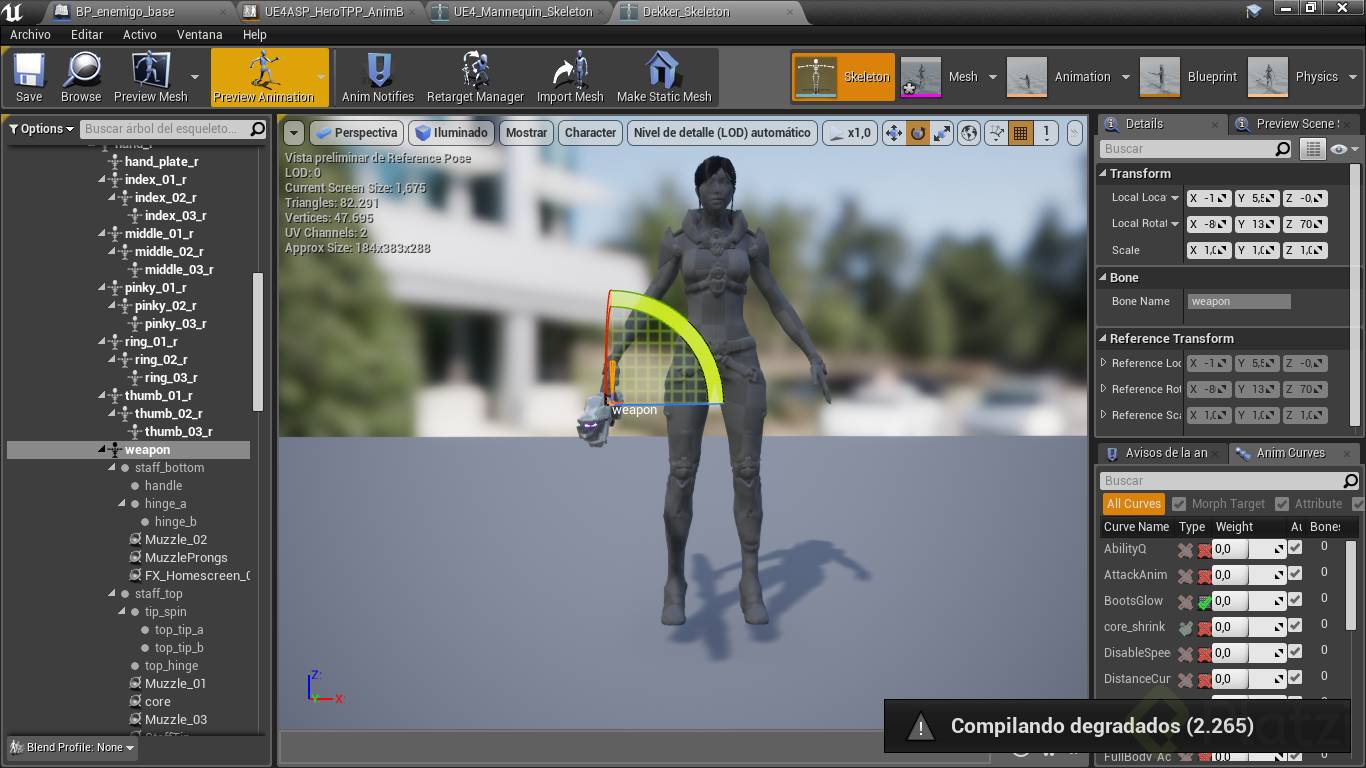Toggle morph type icon for core_shrink curve
Viewport: 1366px width, 768px height.
click(1185, 628)
